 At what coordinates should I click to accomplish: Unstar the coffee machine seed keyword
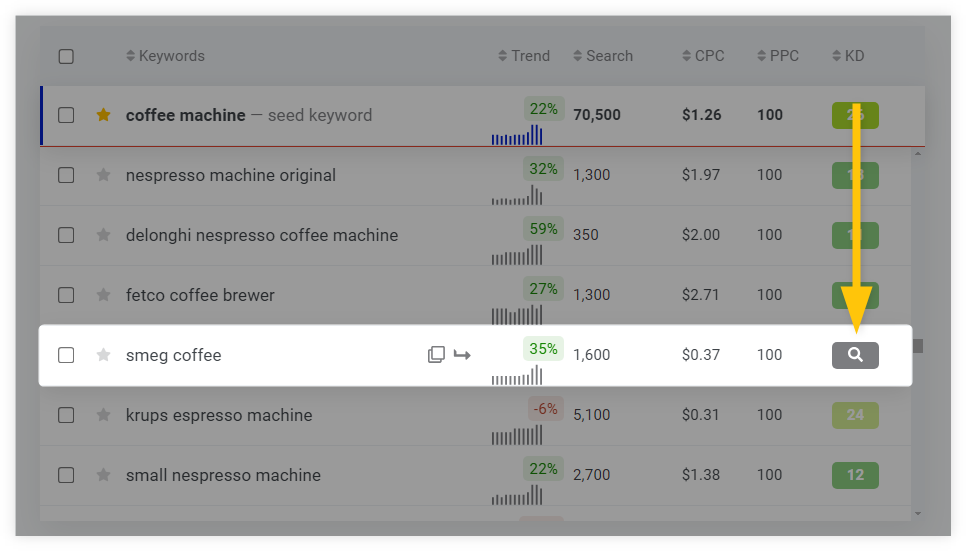tap(104, 115)
